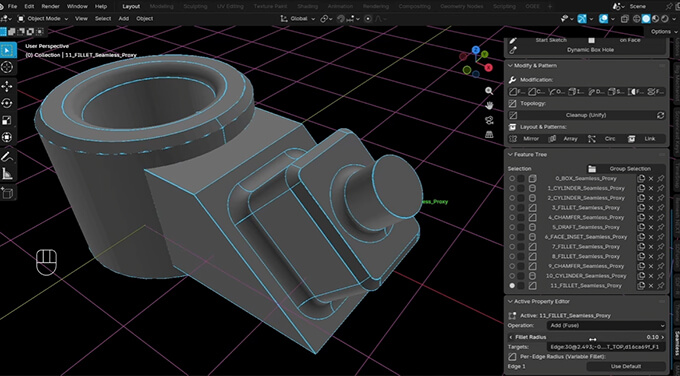The image size is (680, 376).
Task: Open the Options dropdown in viewport header
Action: [664, 32]
